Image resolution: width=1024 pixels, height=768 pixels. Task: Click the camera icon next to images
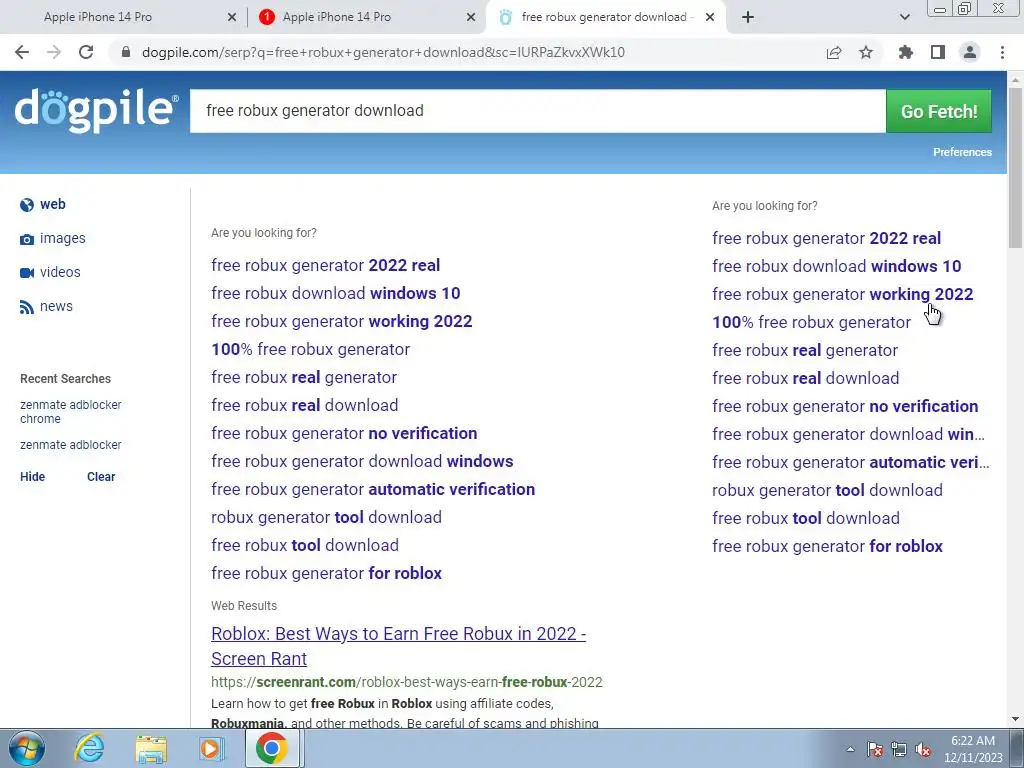27,240
